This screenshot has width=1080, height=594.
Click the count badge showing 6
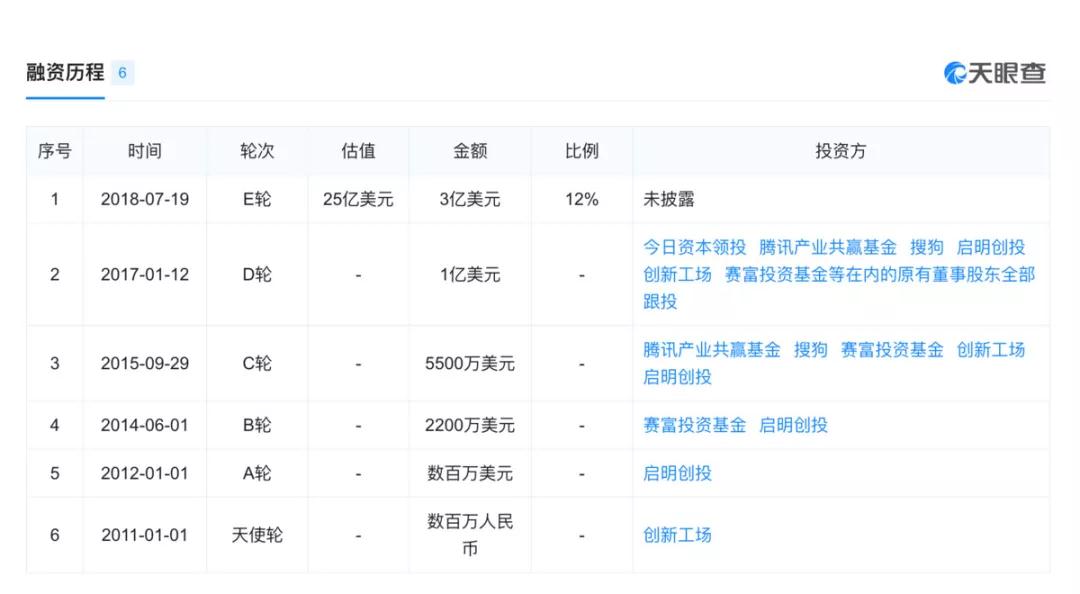click(122, 73)
